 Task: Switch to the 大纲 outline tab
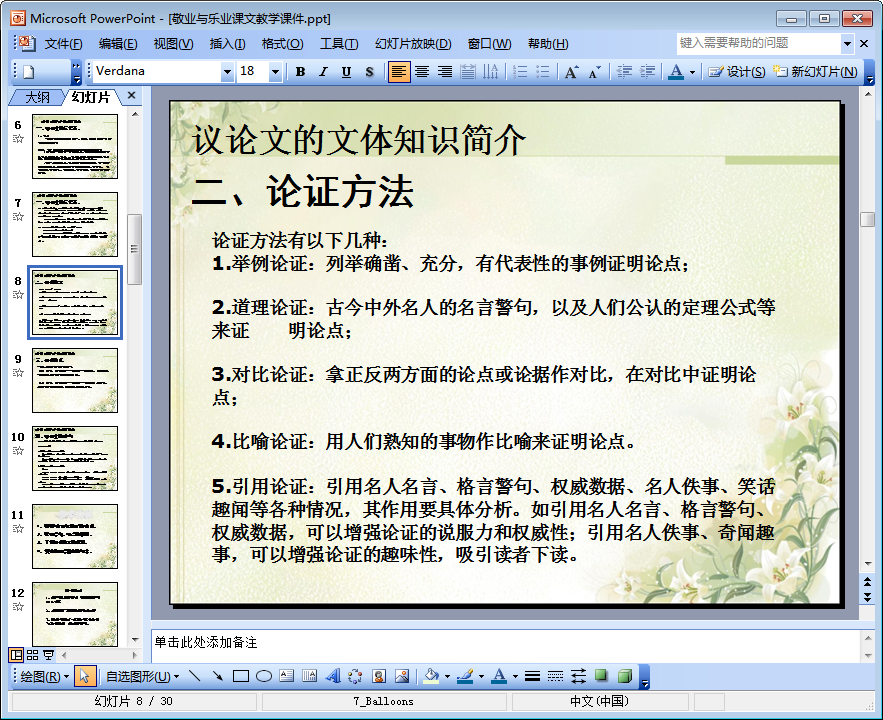(37, 97)
